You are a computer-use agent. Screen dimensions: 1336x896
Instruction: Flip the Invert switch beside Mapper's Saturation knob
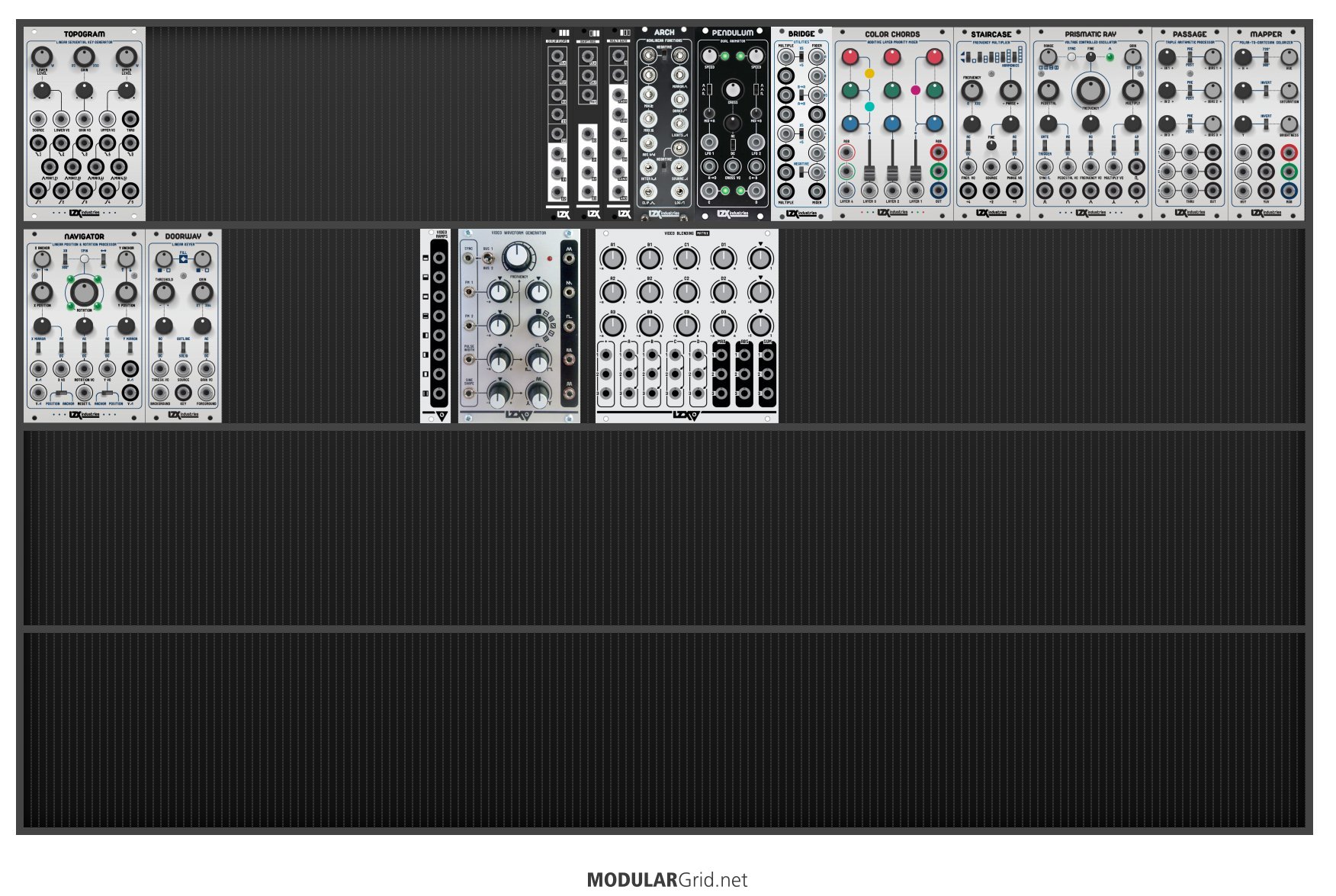pos(1266,91)
